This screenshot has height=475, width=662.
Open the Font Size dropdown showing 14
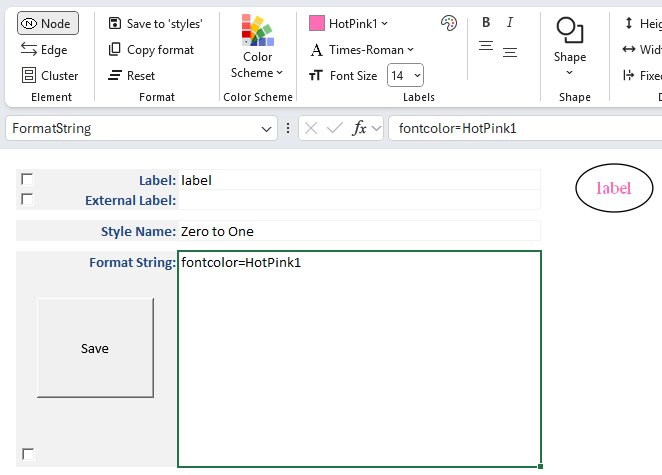405,75
